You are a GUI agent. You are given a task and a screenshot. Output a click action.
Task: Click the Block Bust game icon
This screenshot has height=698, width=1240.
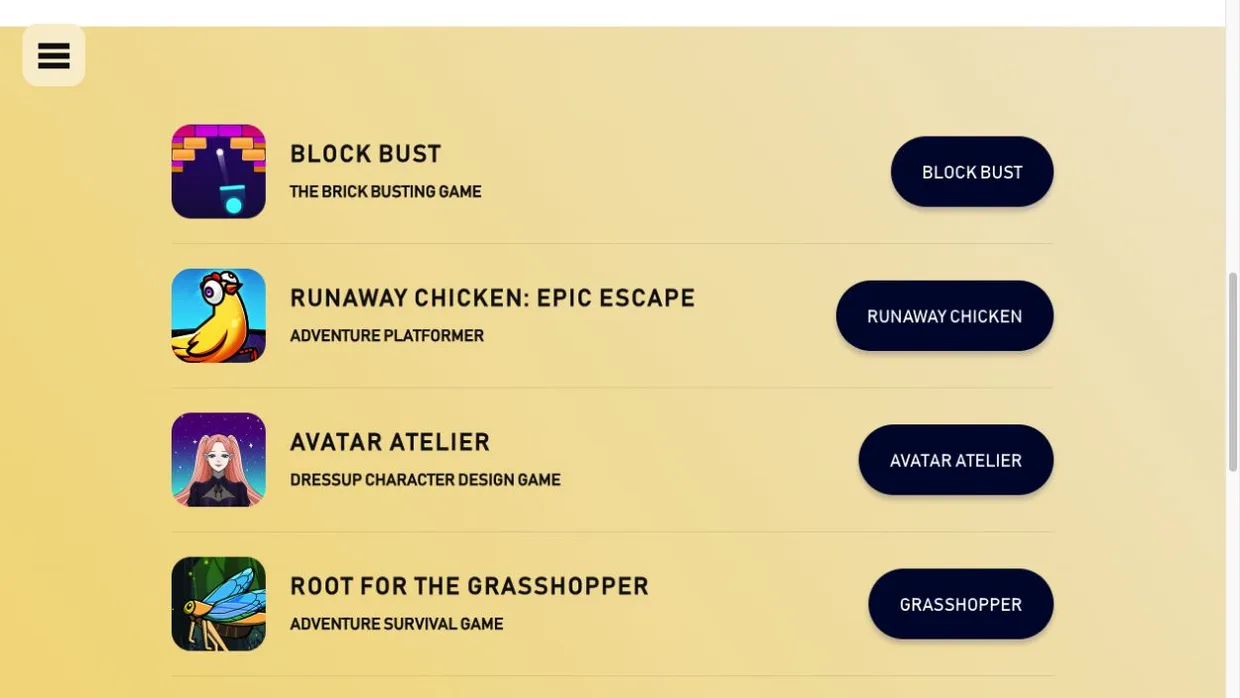click(x=218, y=171)
